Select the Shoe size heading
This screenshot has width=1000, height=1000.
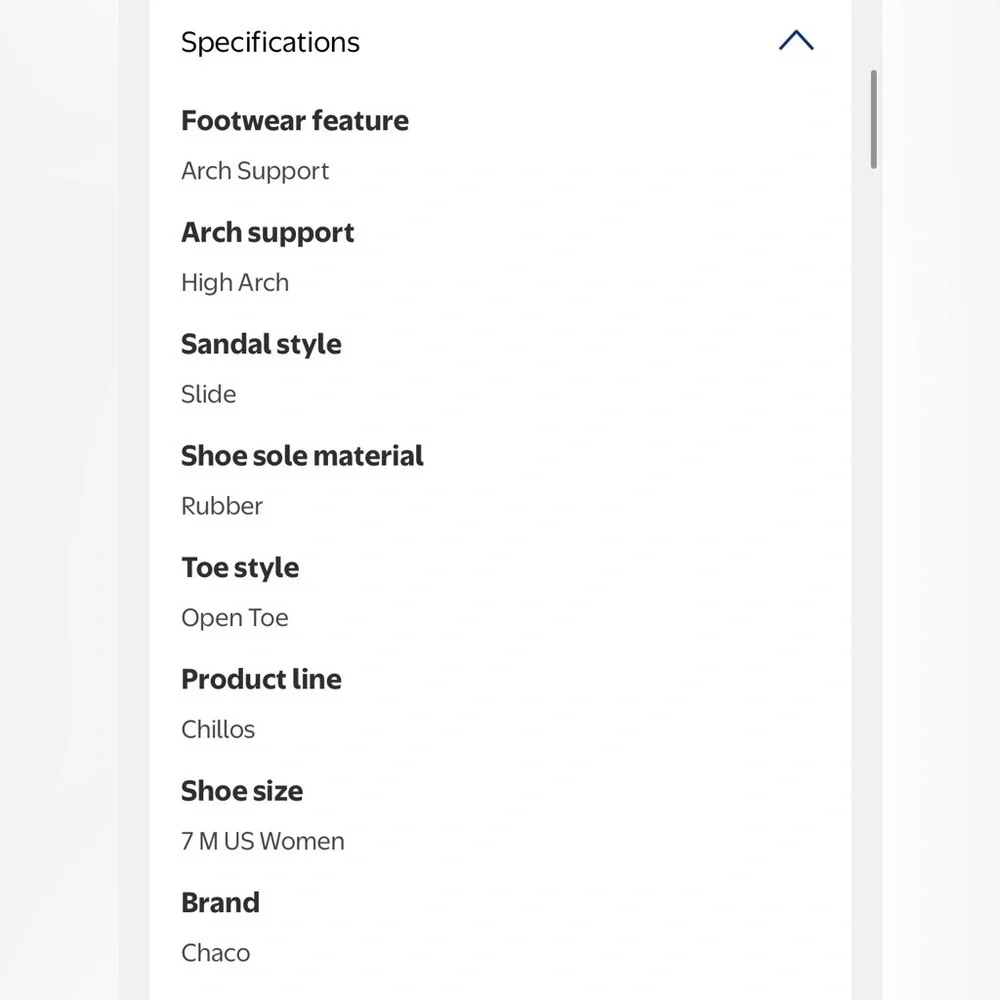coord(242,791)
